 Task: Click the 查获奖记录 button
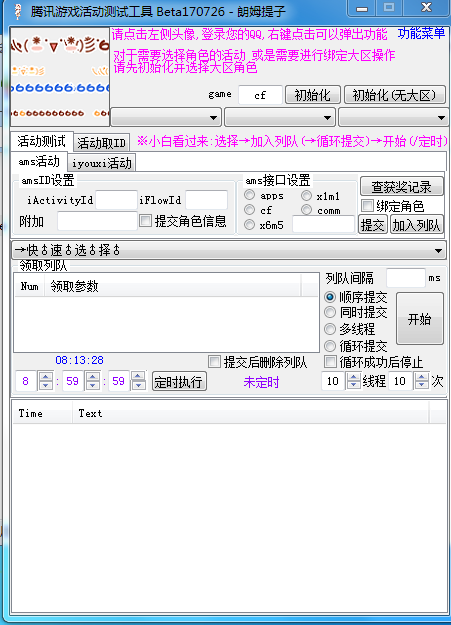click(402, 186)
